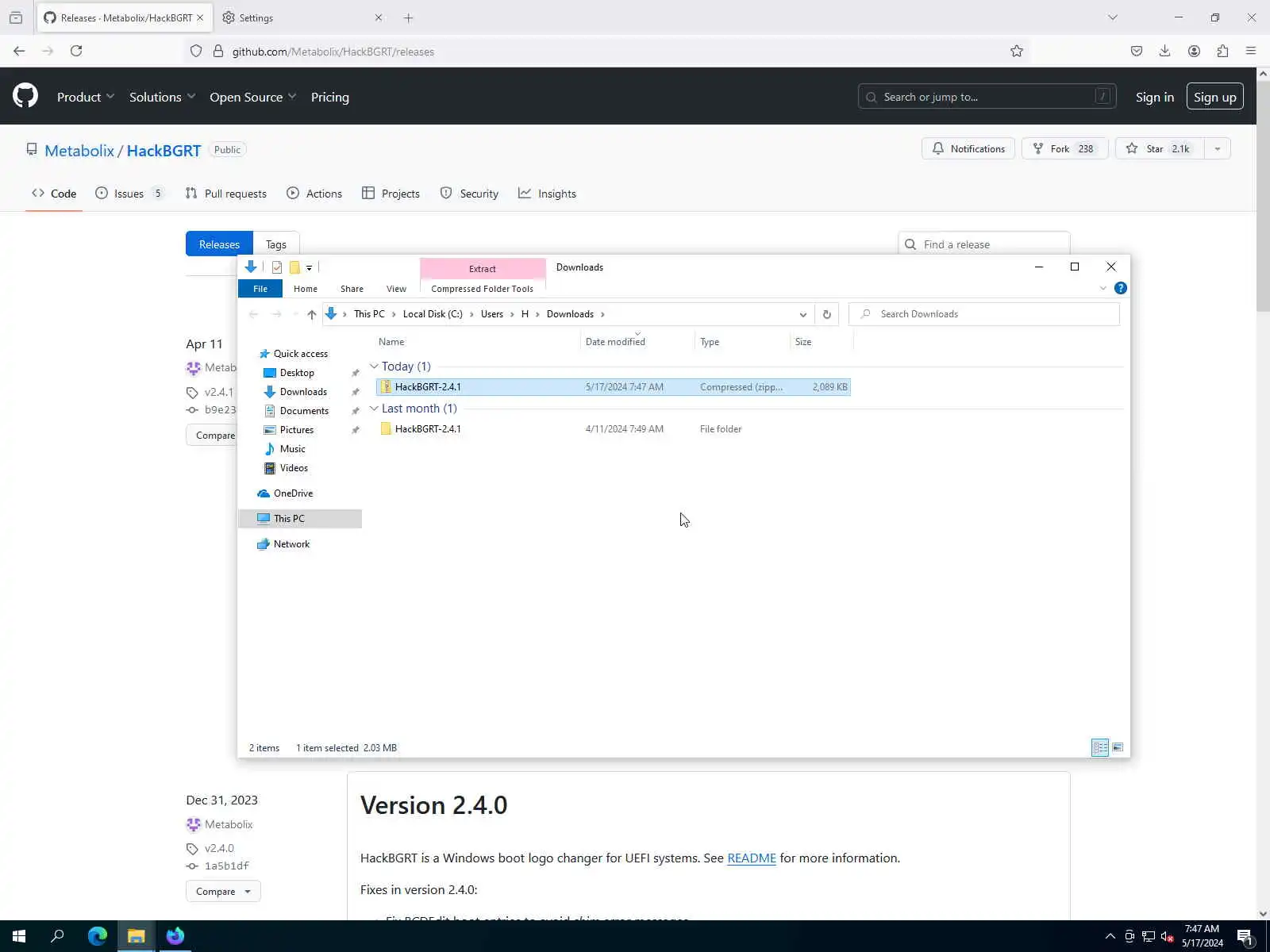The image size is (1270, 952).
Task: Refresh the Downloads folder view
Action: (x=826, y=314)
